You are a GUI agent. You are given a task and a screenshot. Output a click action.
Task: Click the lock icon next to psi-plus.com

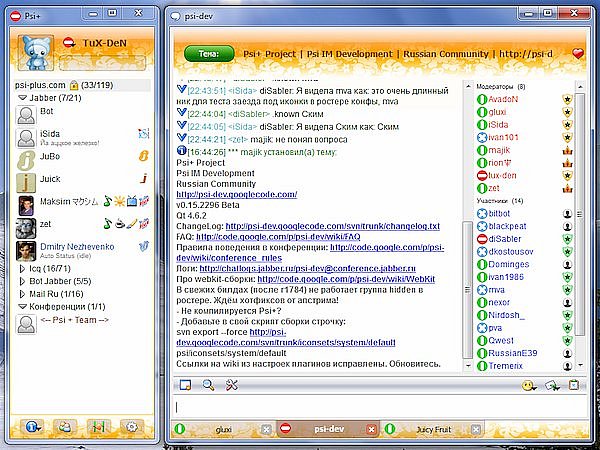(x=73, y=85)
